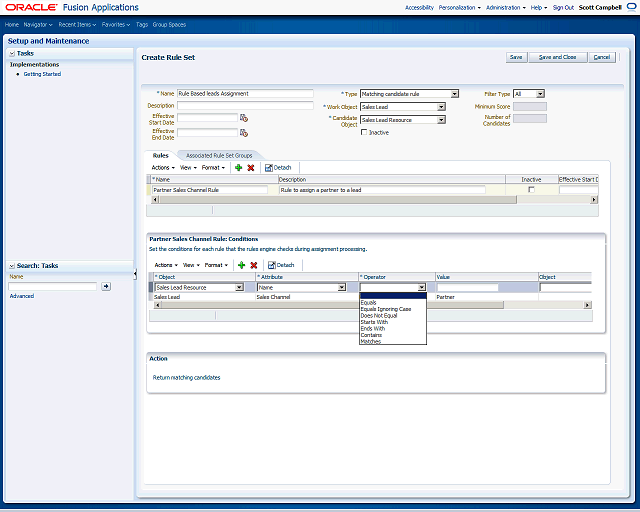This screenshot has width=640, height=512.
Task: Select the Sales Lead condition row
Action: click(x=371, y=297)
